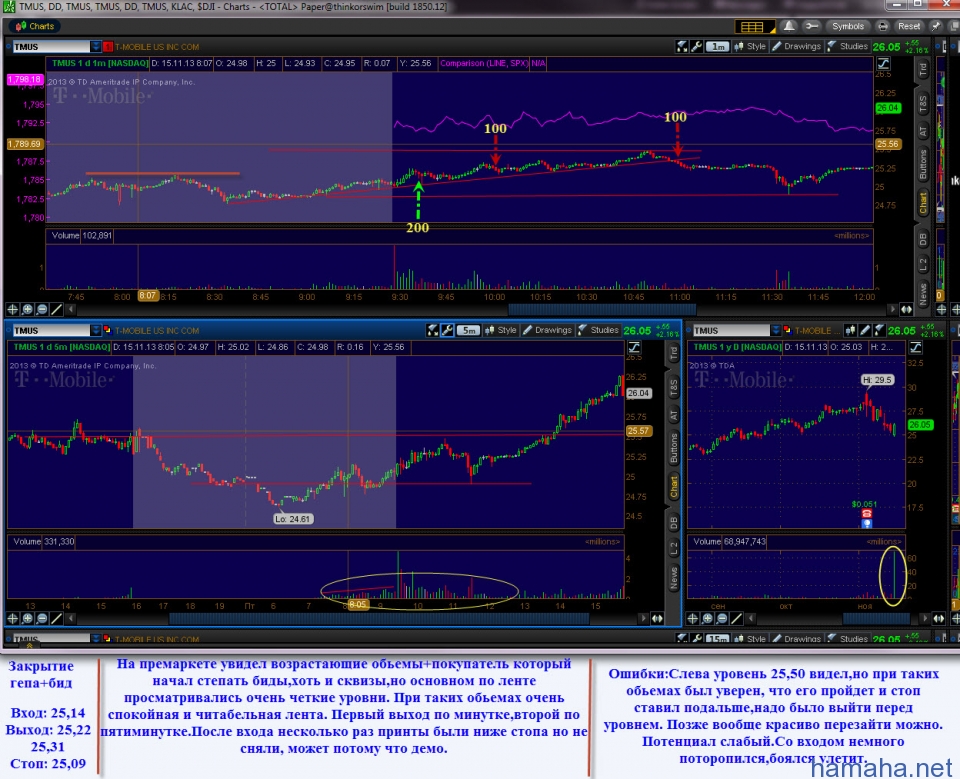Click the crosshair pan icon under 1m chart
Image resolution: width=960 pixels, height=779 pixels.
point(12,309)
